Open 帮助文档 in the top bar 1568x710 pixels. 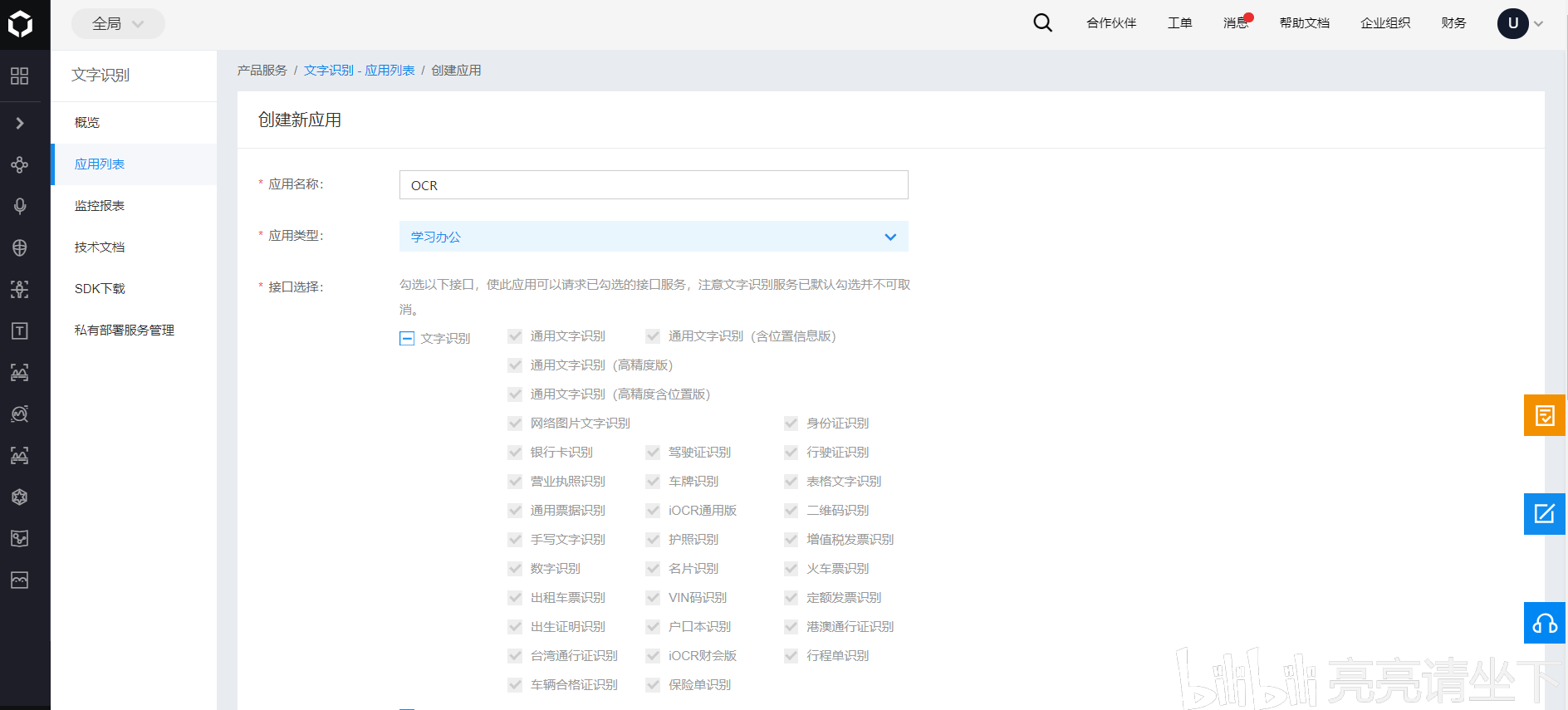pyautogui.click(x=1304, y=23)
